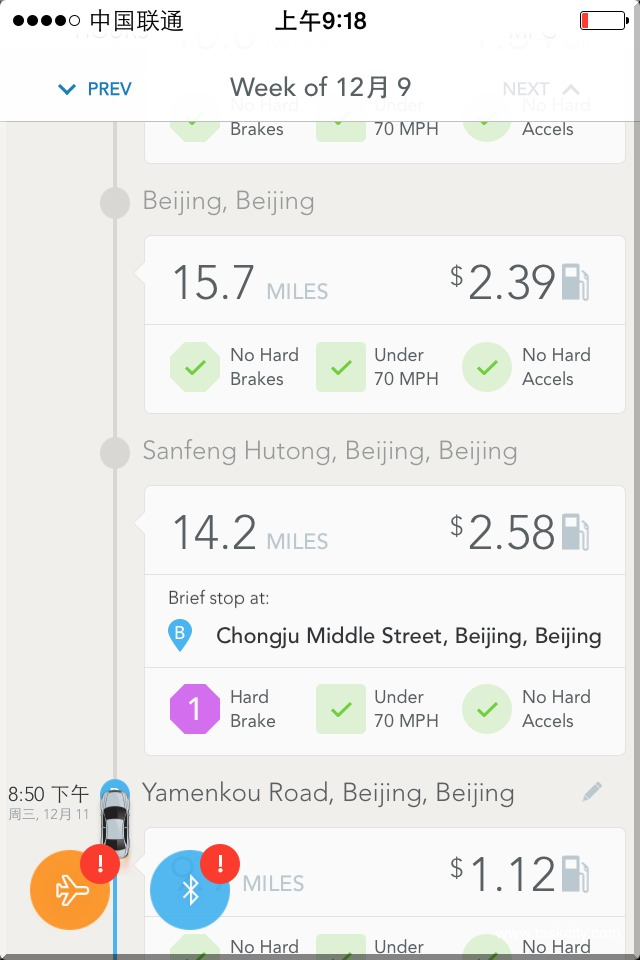640x960 pixels.
Task: Open the 15.7 miles trip card
Action: pos(385,283)
